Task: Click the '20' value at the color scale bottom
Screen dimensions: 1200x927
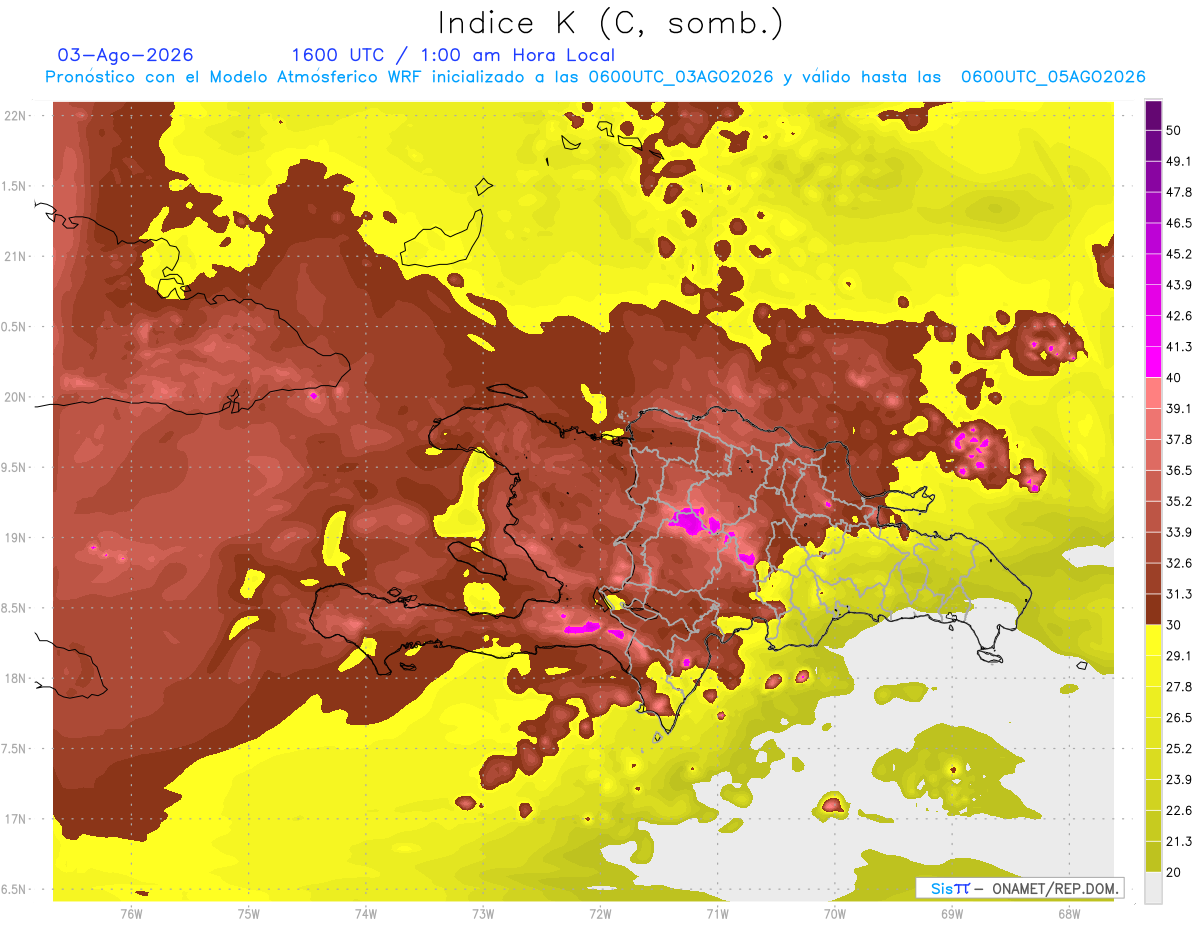Action: coord(1174,873)
